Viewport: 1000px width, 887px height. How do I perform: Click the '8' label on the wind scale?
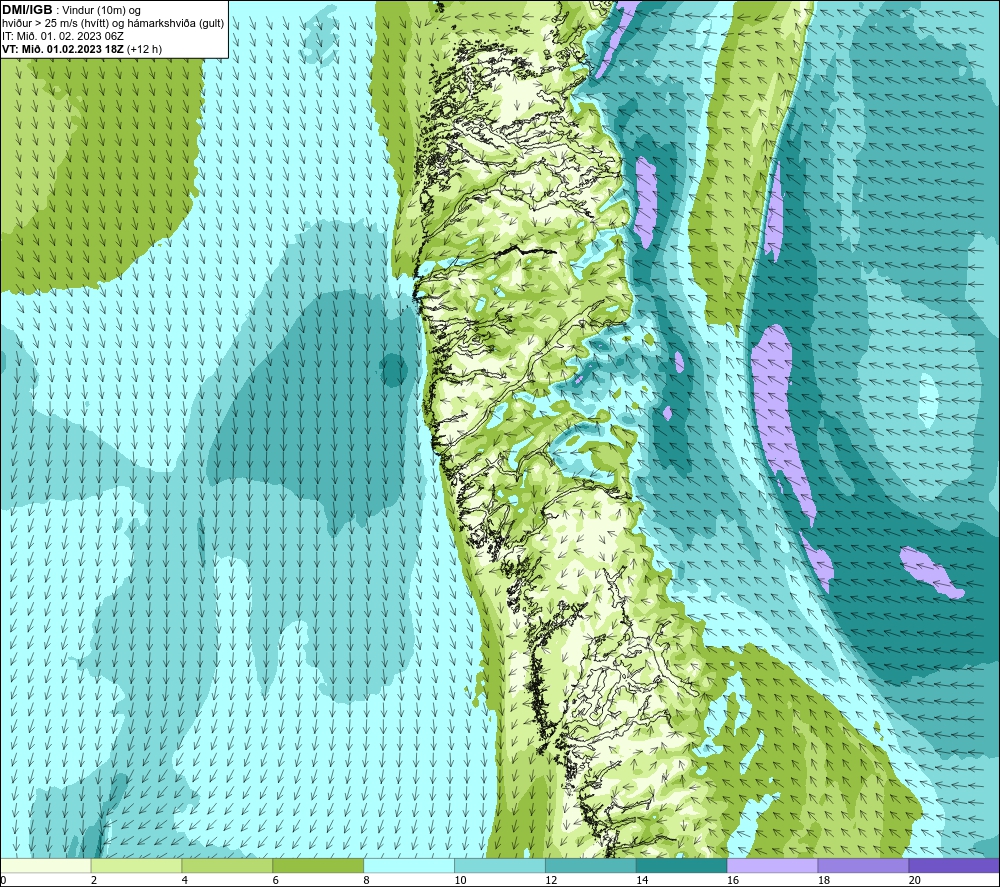point(367,881)
